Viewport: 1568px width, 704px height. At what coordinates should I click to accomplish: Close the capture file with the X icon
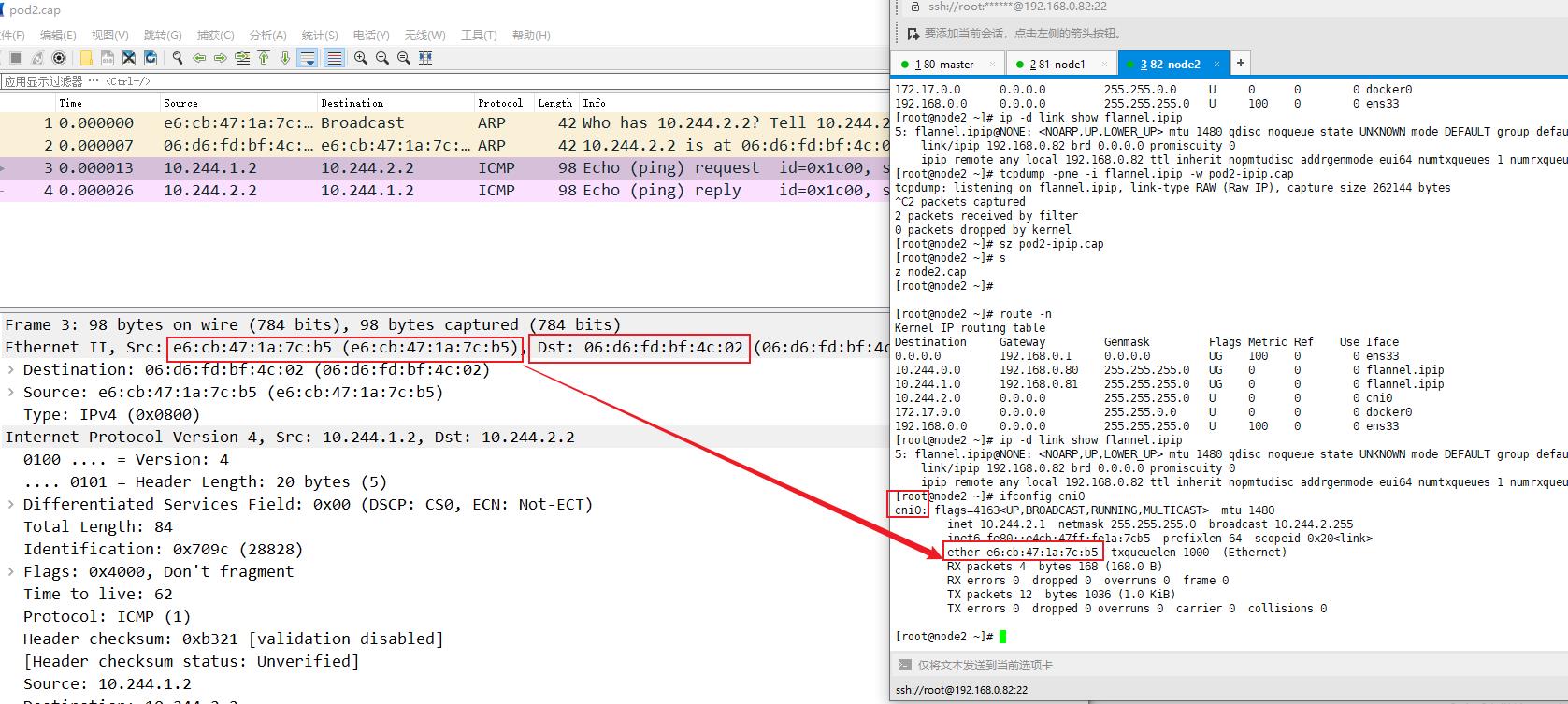(x=129, y=58)
